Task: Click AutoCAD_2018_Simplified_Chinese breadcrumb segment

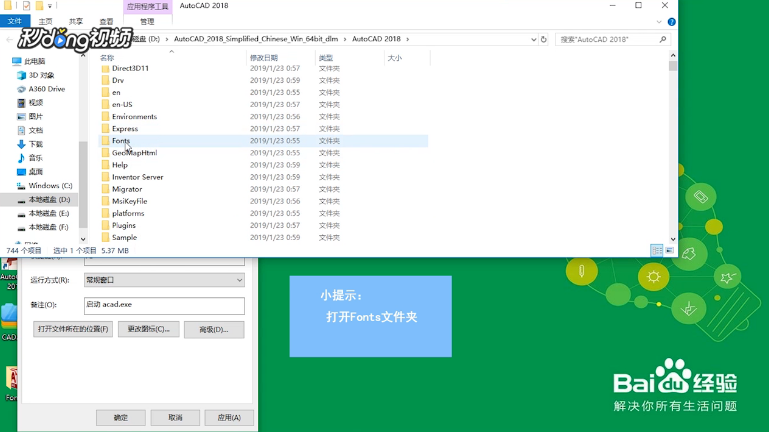Action: (x=256, y=39)
